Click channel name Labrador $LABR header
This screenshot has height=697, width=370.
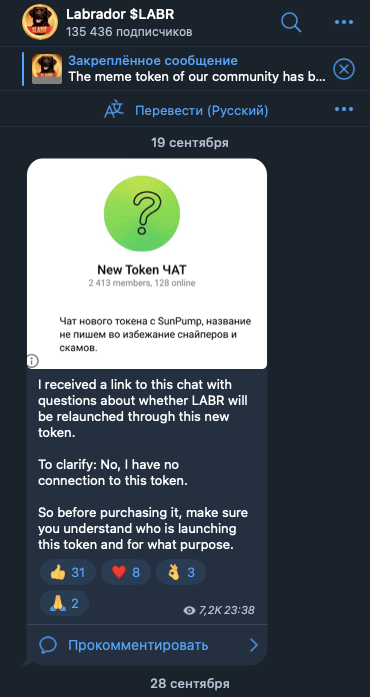120,14
